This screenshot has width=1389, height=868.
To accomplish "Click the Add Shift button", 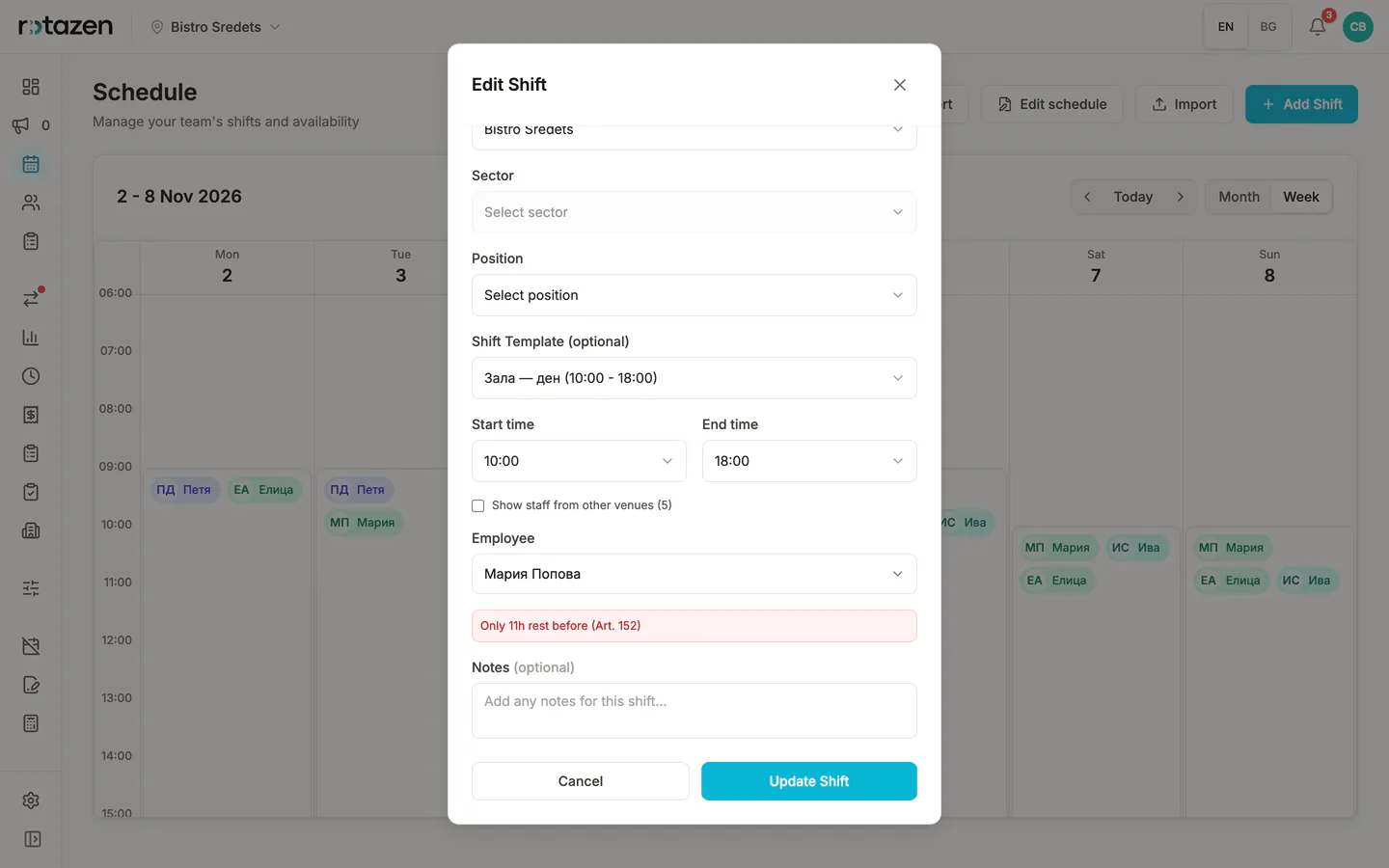I will (1301, 104).
